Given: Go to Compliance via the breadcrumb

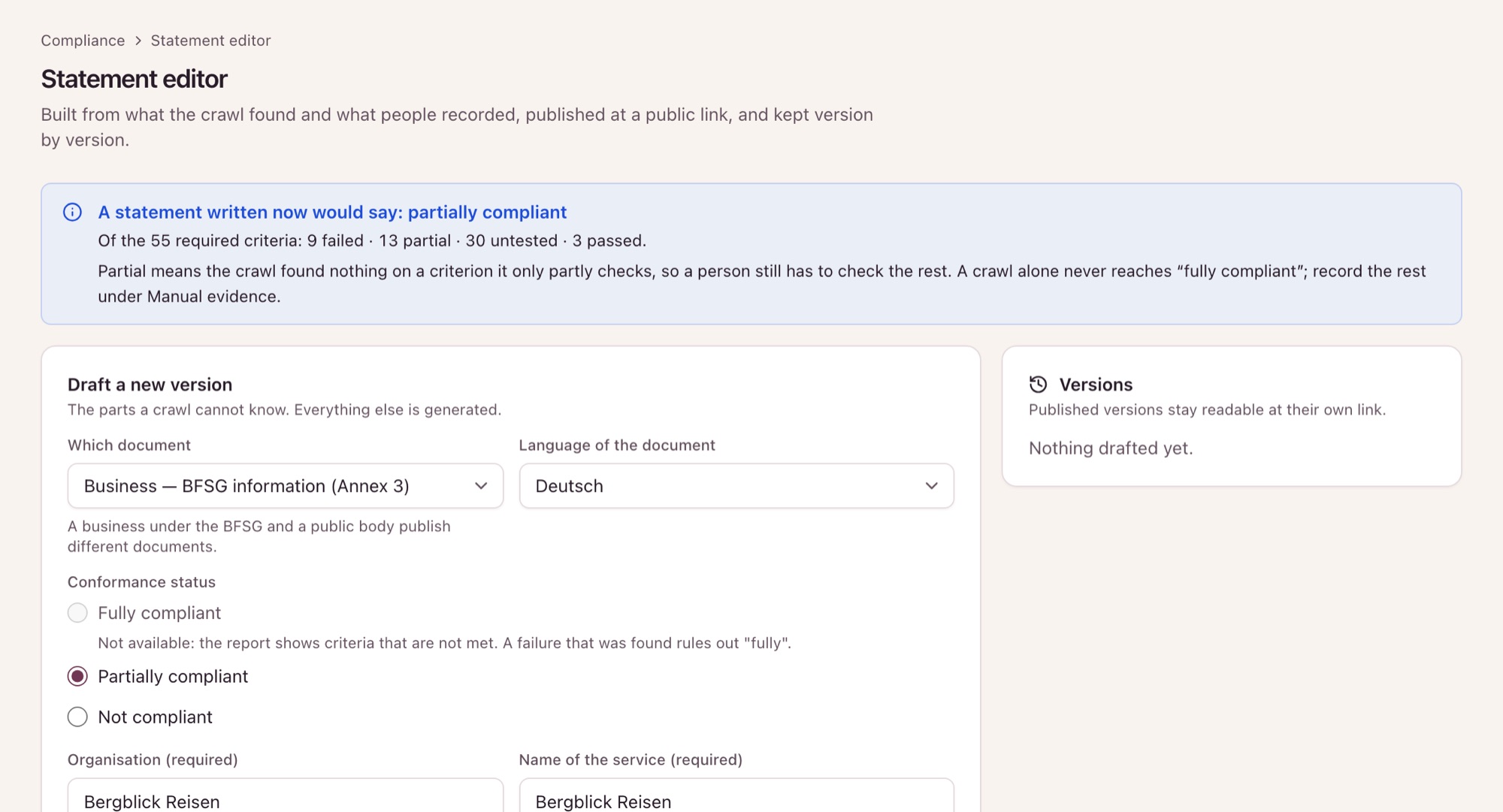Looking at the screenshot, I should click(x=83, y=41).
